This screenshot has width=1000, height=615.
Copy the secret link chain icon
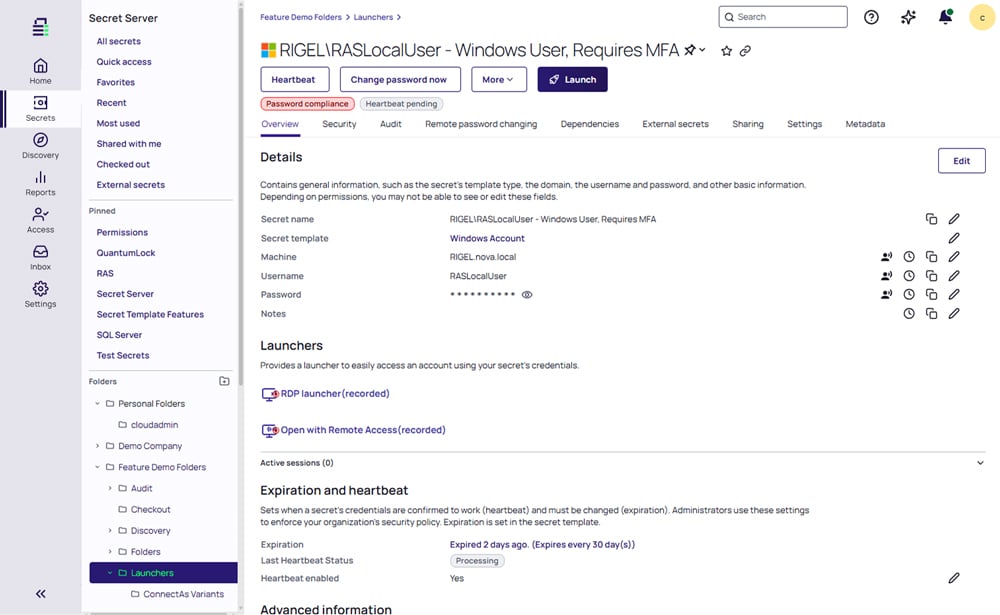pos(745,50)
